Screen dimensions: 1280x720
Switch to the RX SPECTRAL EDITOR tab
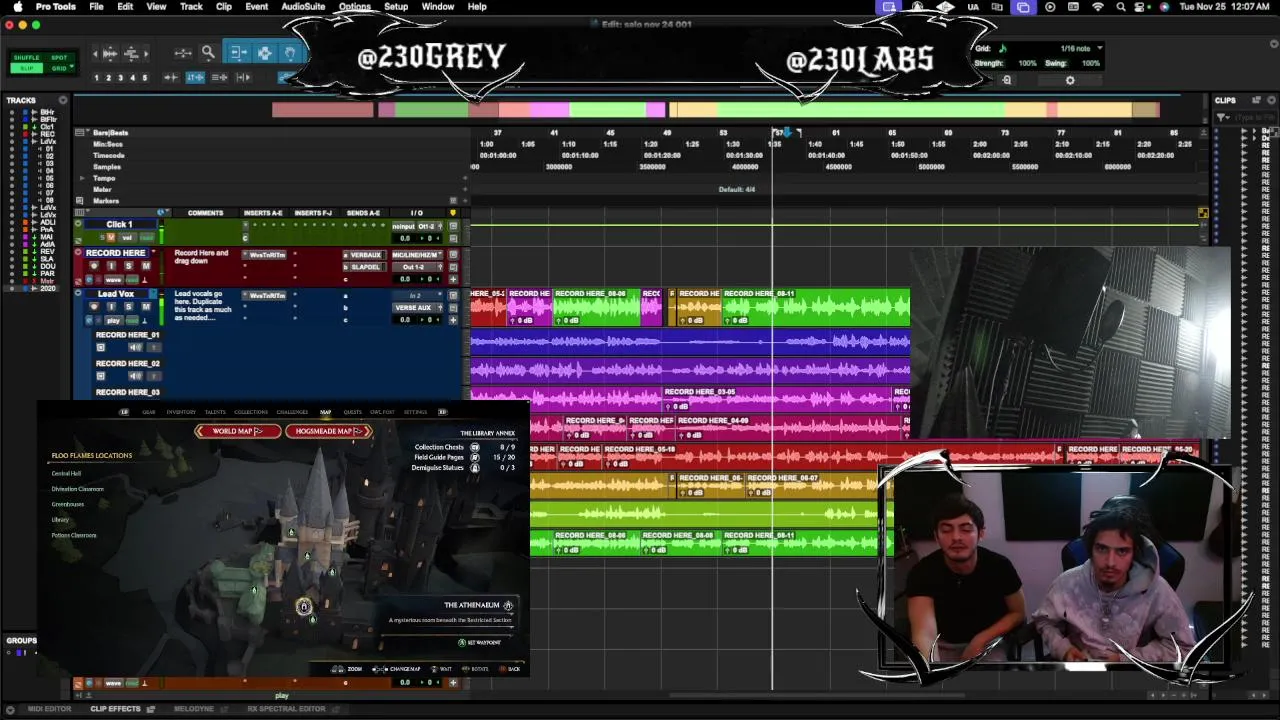[x=286, y=709]
